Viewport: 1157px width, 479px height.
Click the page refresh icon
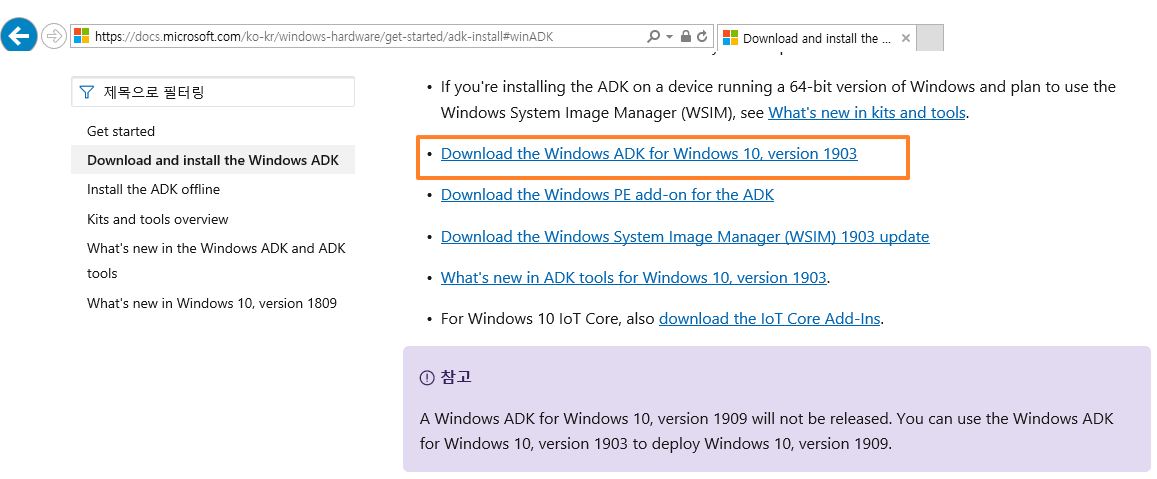tap(702, 36)
